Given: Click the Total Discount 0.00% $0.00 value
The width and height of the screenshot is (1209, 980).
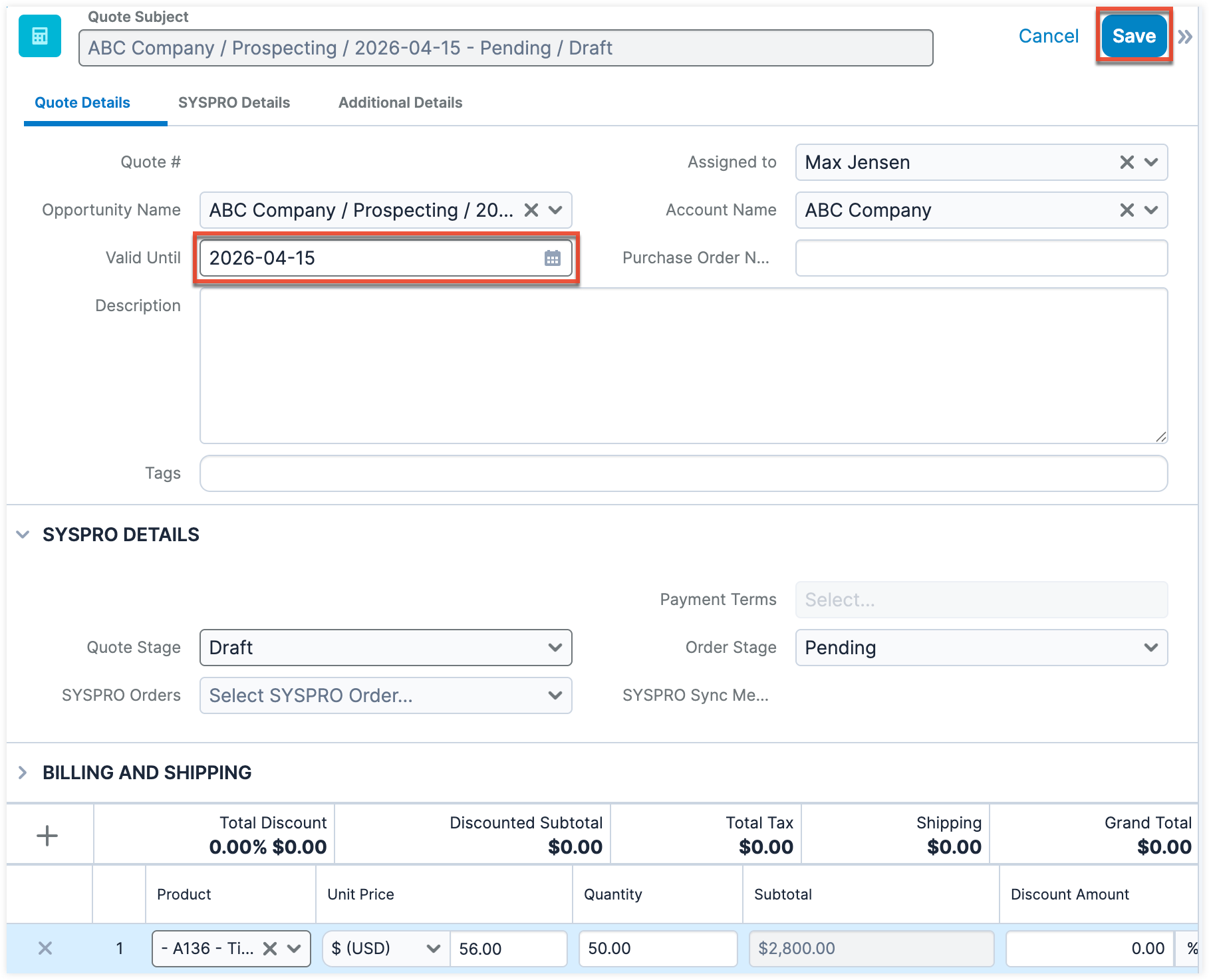Looking at the screenshot, I should (268, 847).
